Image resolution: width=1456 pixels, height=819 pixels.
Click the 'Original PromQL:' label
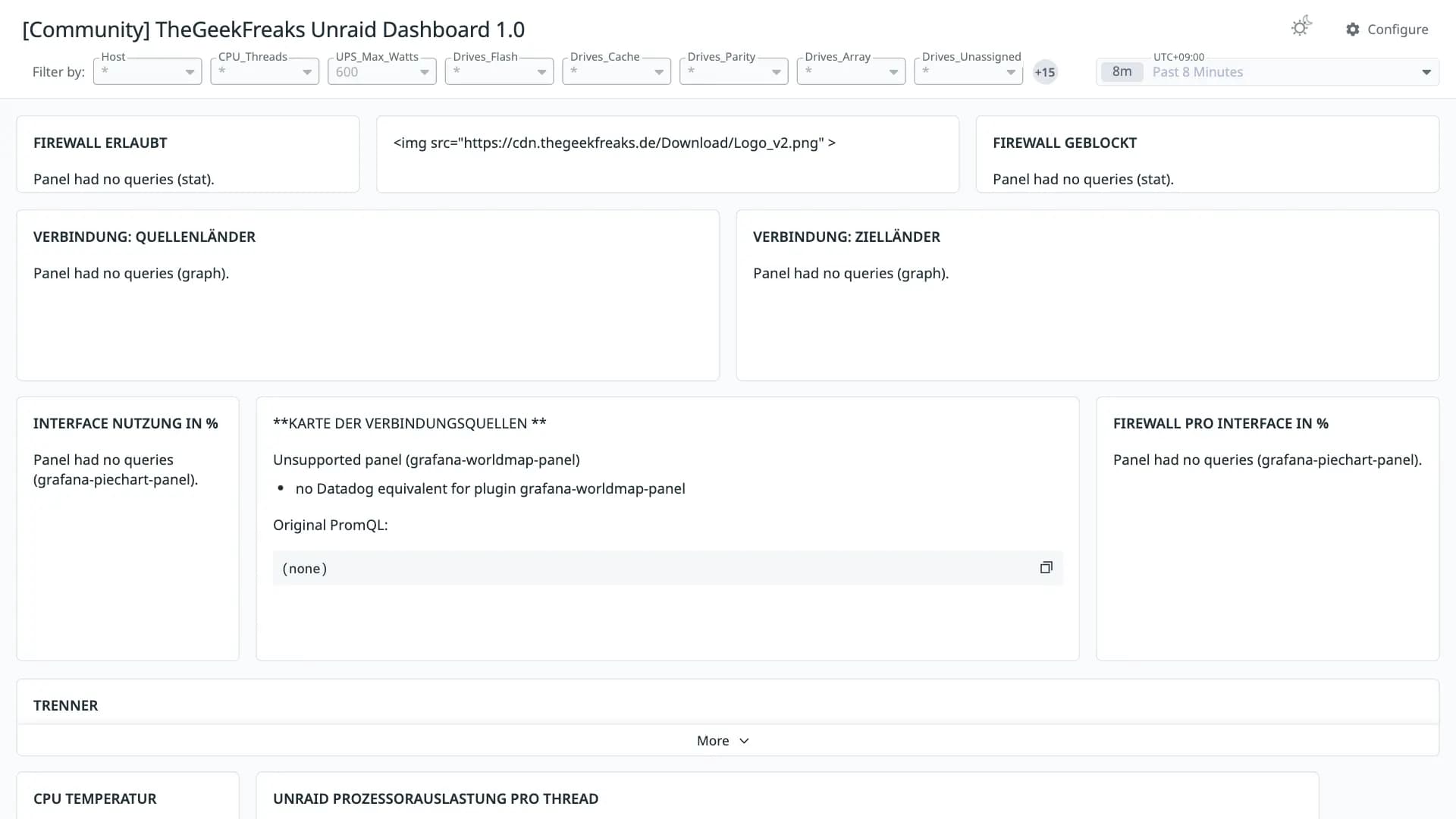click(x=330, y=525)
